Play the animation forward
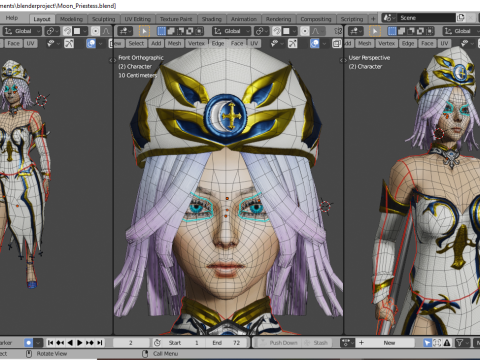Viewport: 480px width, 360px height. [x=80, y=342]
